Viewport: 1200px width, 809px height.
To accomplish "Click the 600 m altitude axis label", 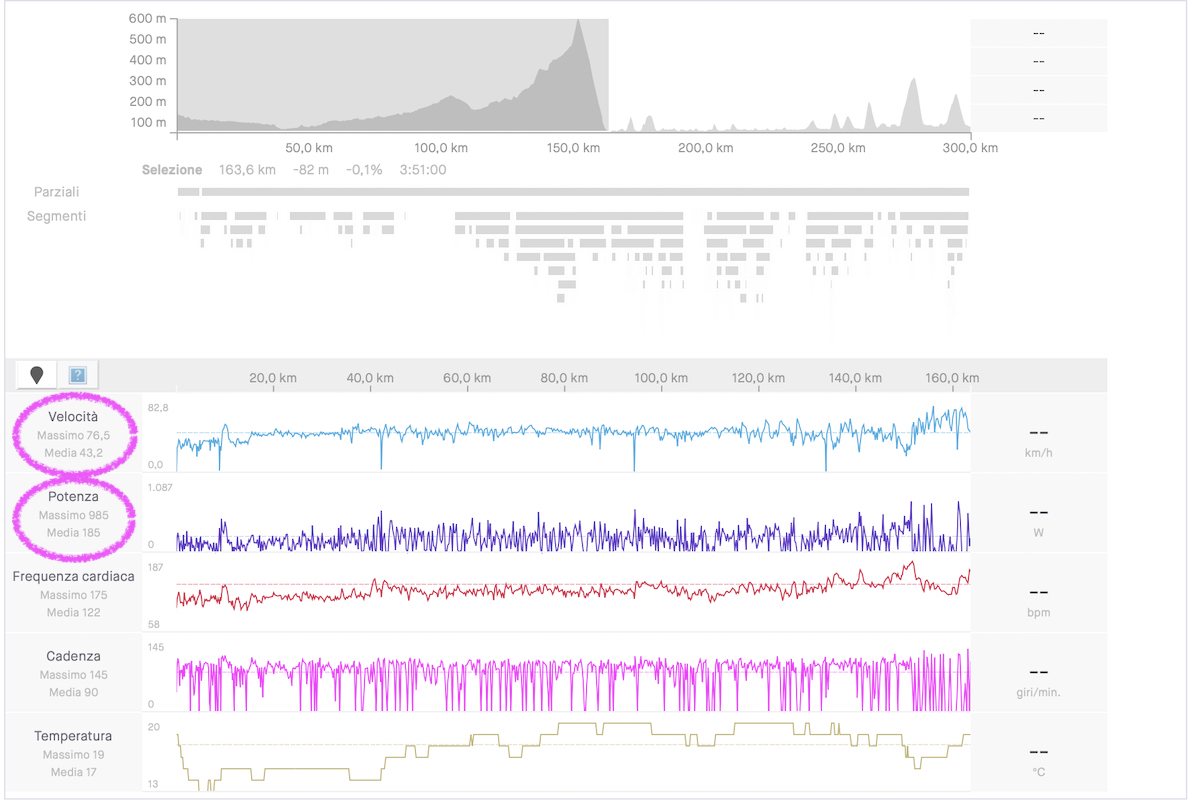I will [x=148, y=19].
